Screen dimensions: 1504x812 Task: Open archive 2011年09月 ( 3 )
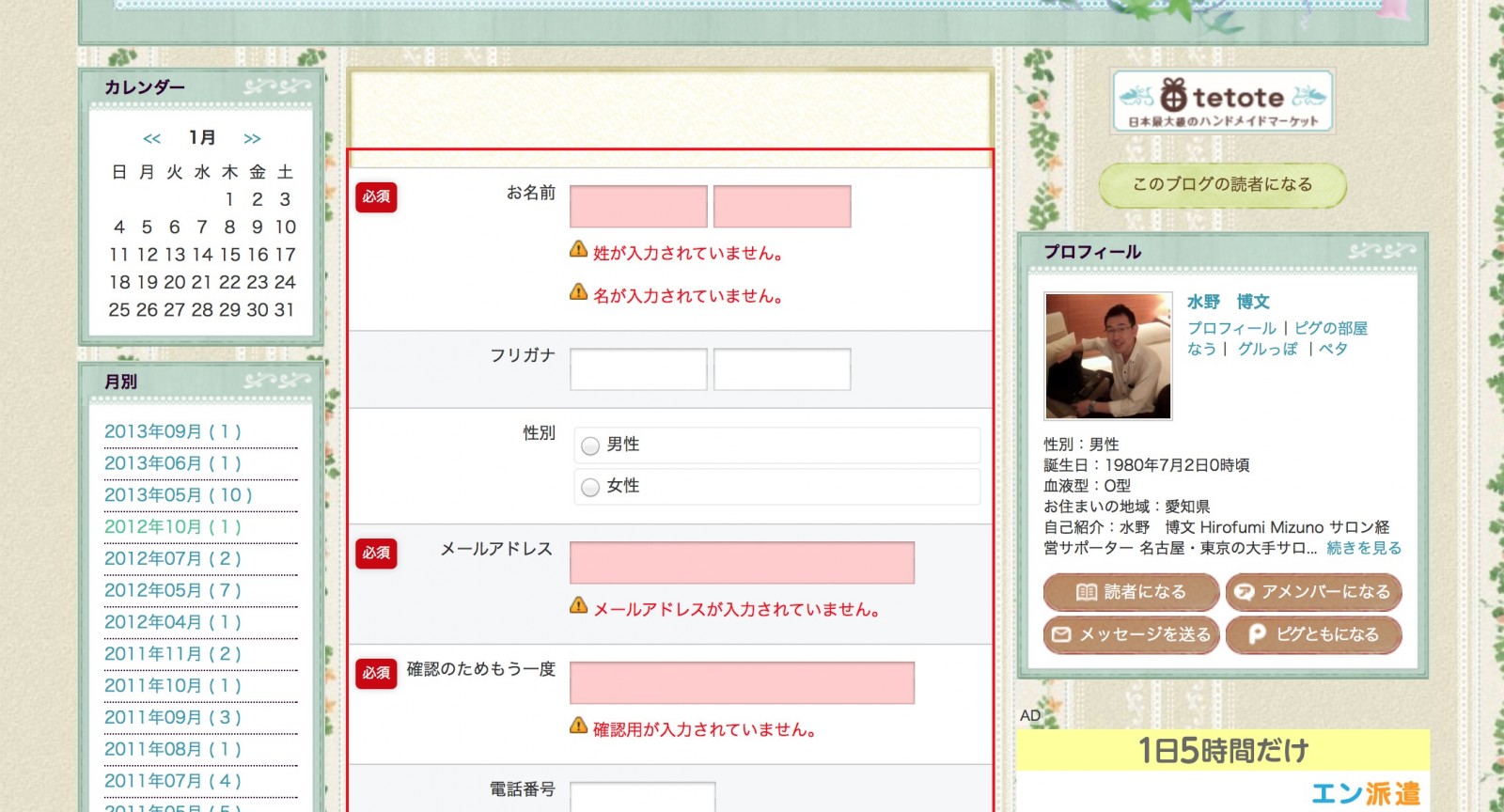173,718
